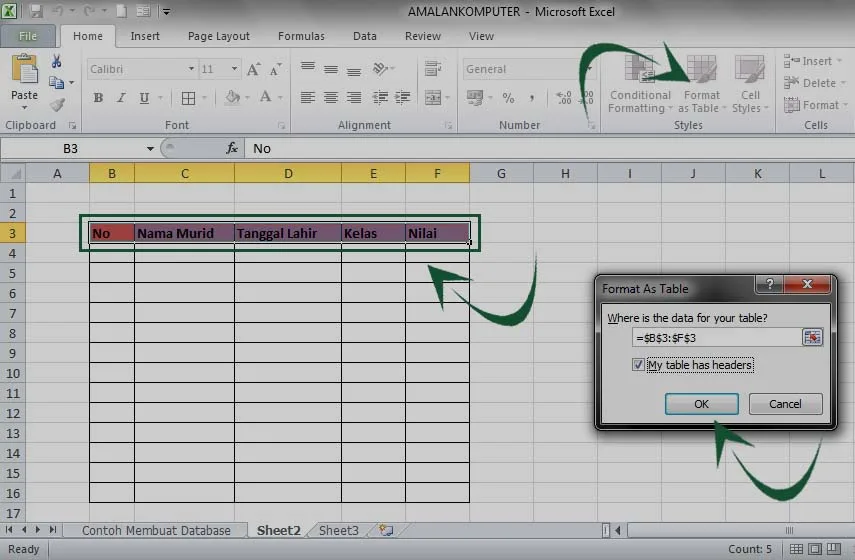
Task: Switch to the Data tab
Action: pyautogui.click(x=364, y=36)
